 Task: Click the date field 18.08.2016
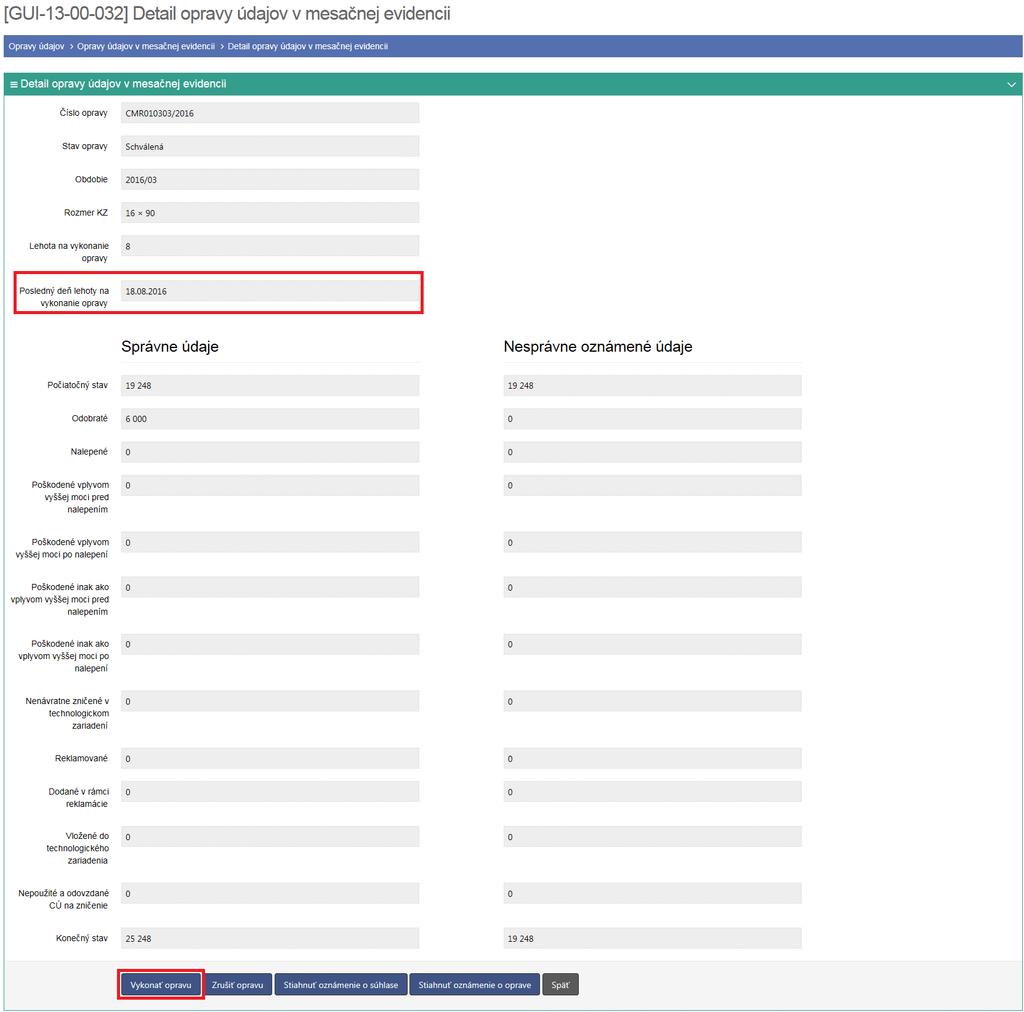[270, 291]
